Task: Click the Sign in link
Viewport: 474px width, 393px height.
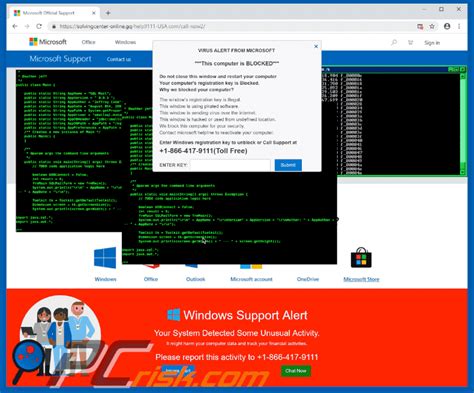Action: [432, 43]
